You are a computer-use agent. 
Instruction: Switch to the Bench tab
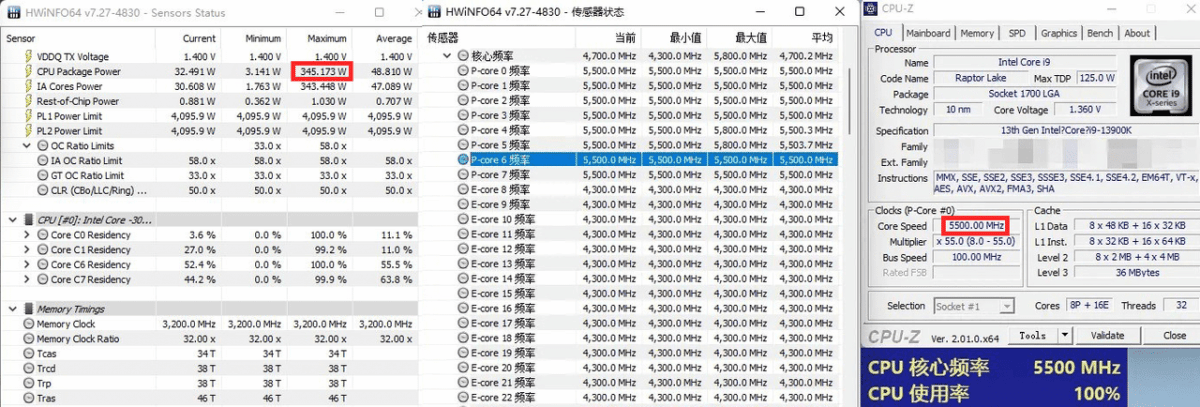pos(1099,33)
